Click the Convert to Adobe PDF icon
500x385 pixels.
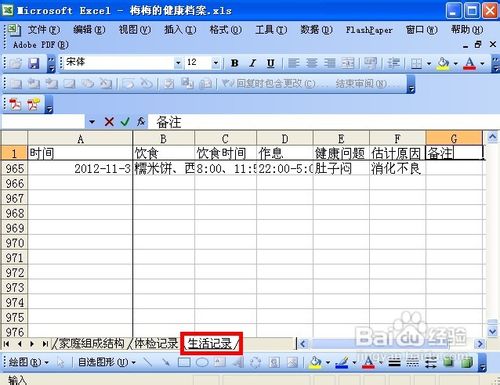click(x=15, y=104)
